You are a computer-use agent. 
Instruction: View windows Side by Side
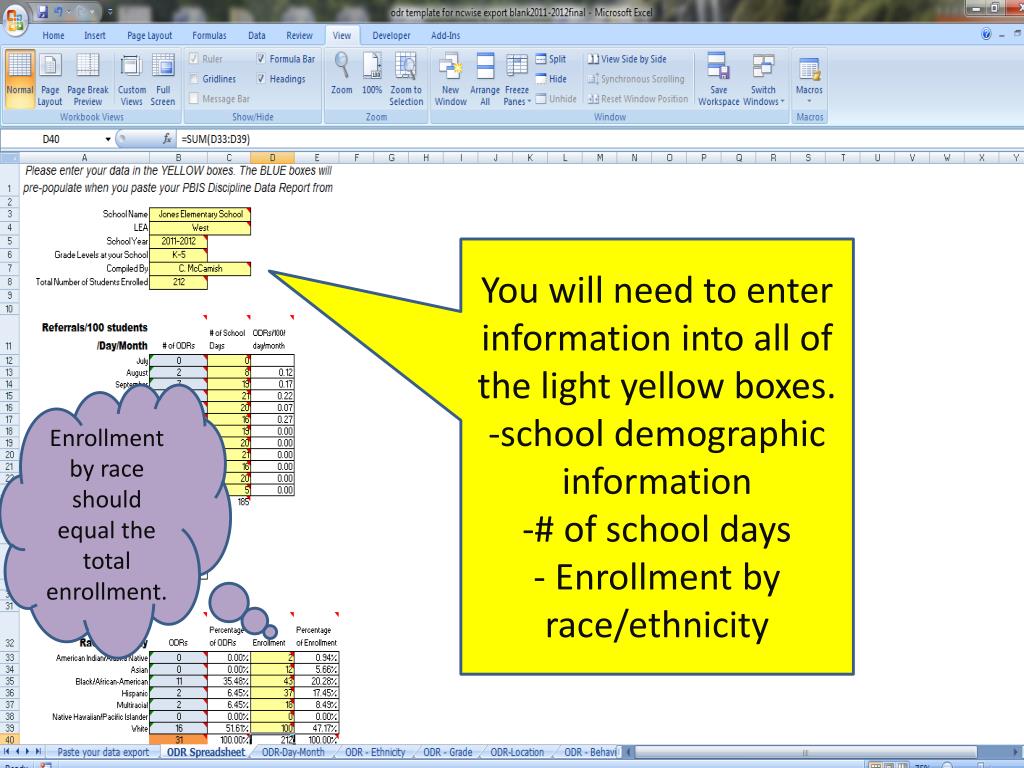pos(627,59)
